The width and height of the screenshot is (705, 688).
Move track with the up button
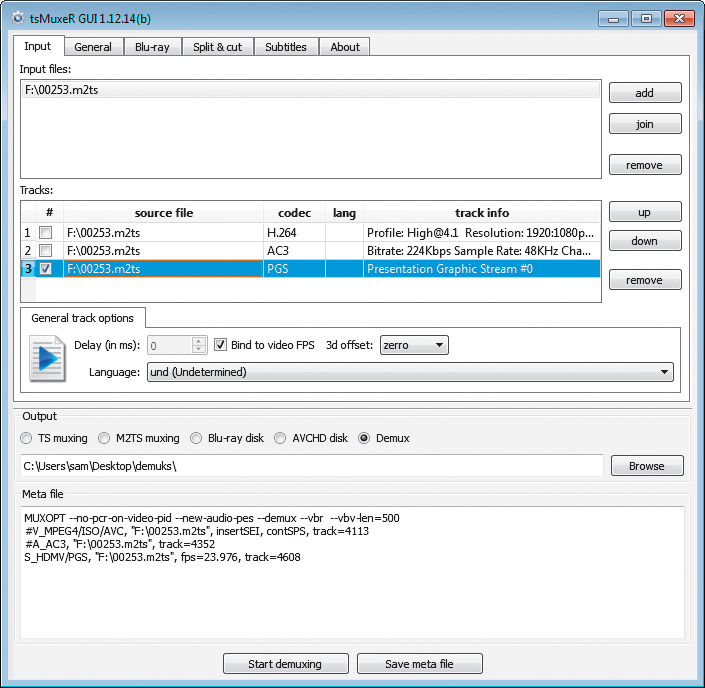645,213
